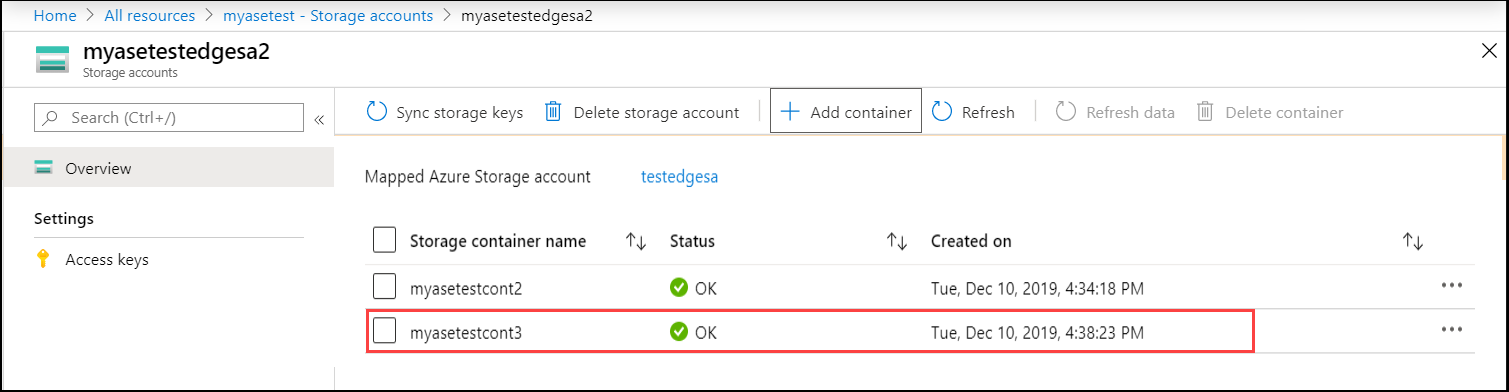Click the Refresh data icon
Viewport: 1509px width, 392px height.
(x=1066, y=112)
